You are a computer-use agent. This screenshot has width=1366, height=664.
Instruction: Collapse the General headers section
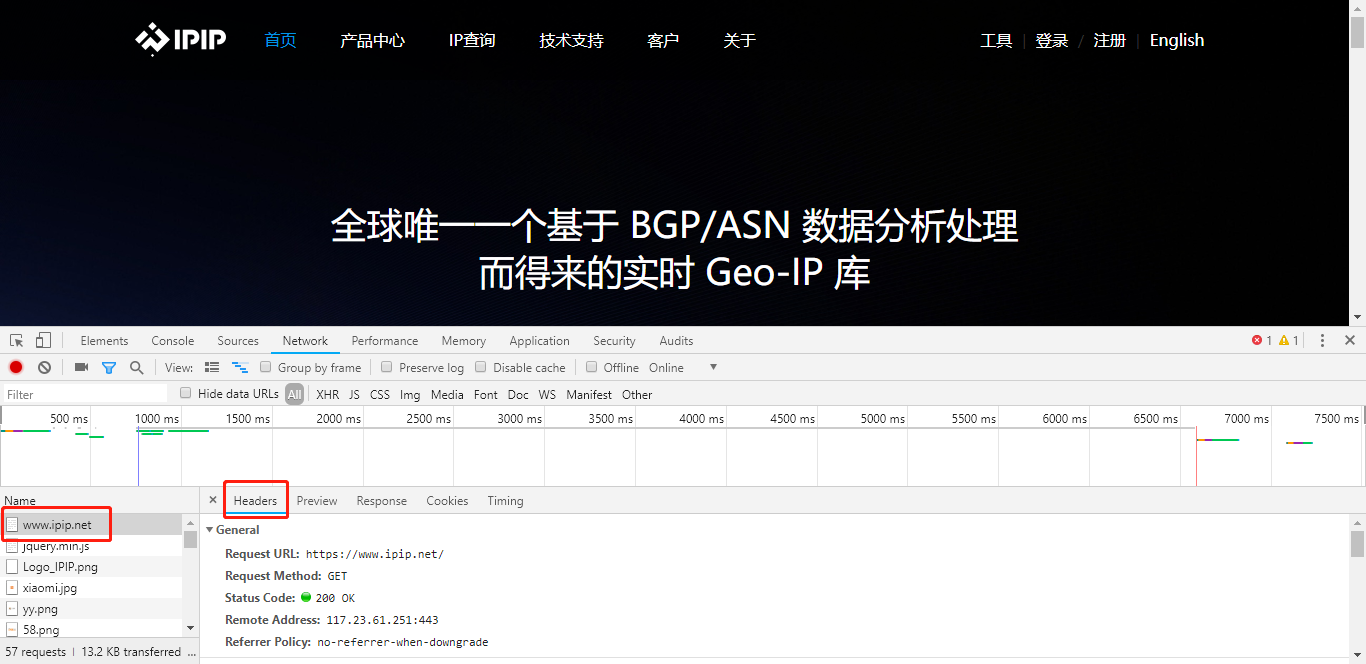[210, 529]
